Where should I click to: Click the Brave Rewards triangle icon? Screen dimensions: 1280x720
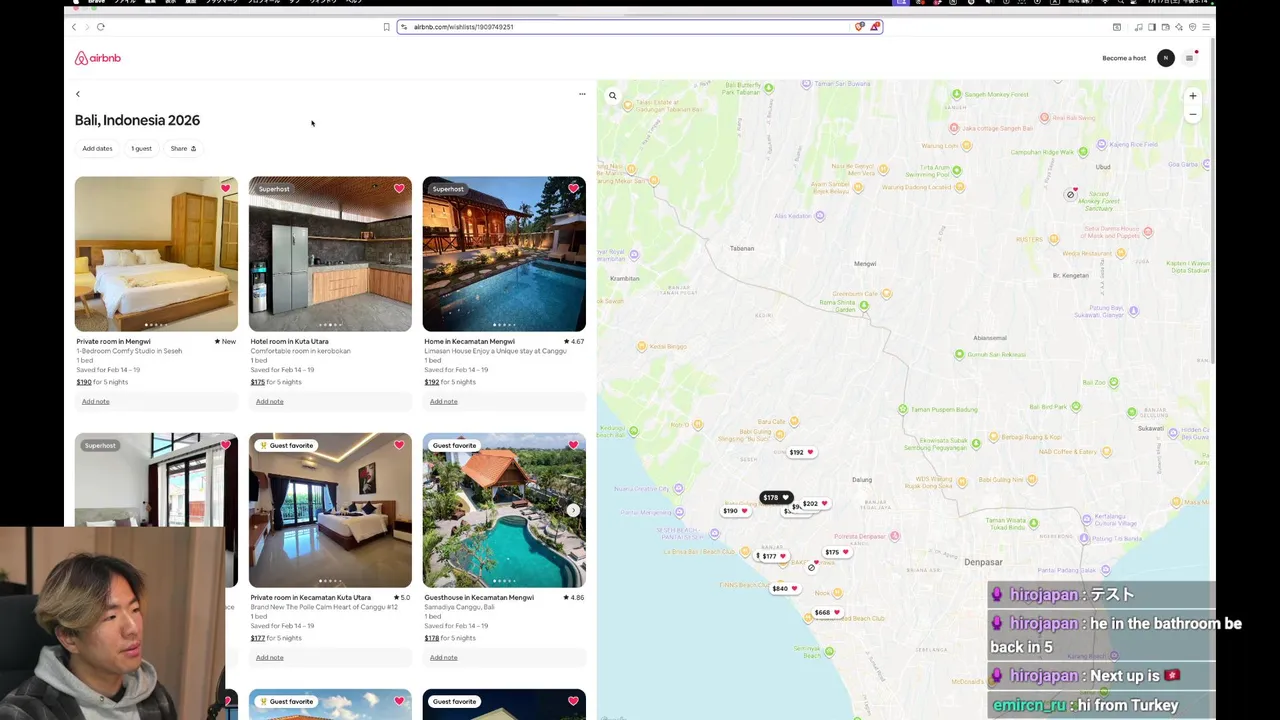(874, 27)
